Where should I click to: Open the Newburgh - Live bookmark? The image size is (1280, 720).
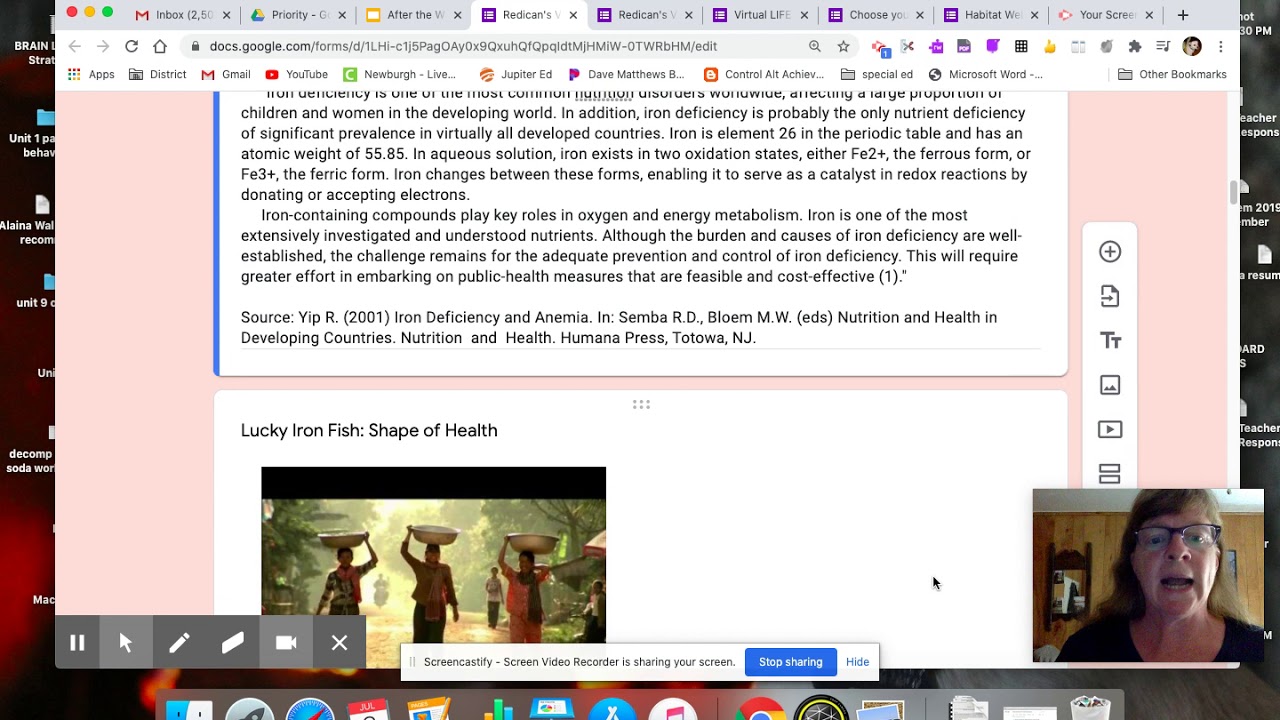(x=399, y=74)
